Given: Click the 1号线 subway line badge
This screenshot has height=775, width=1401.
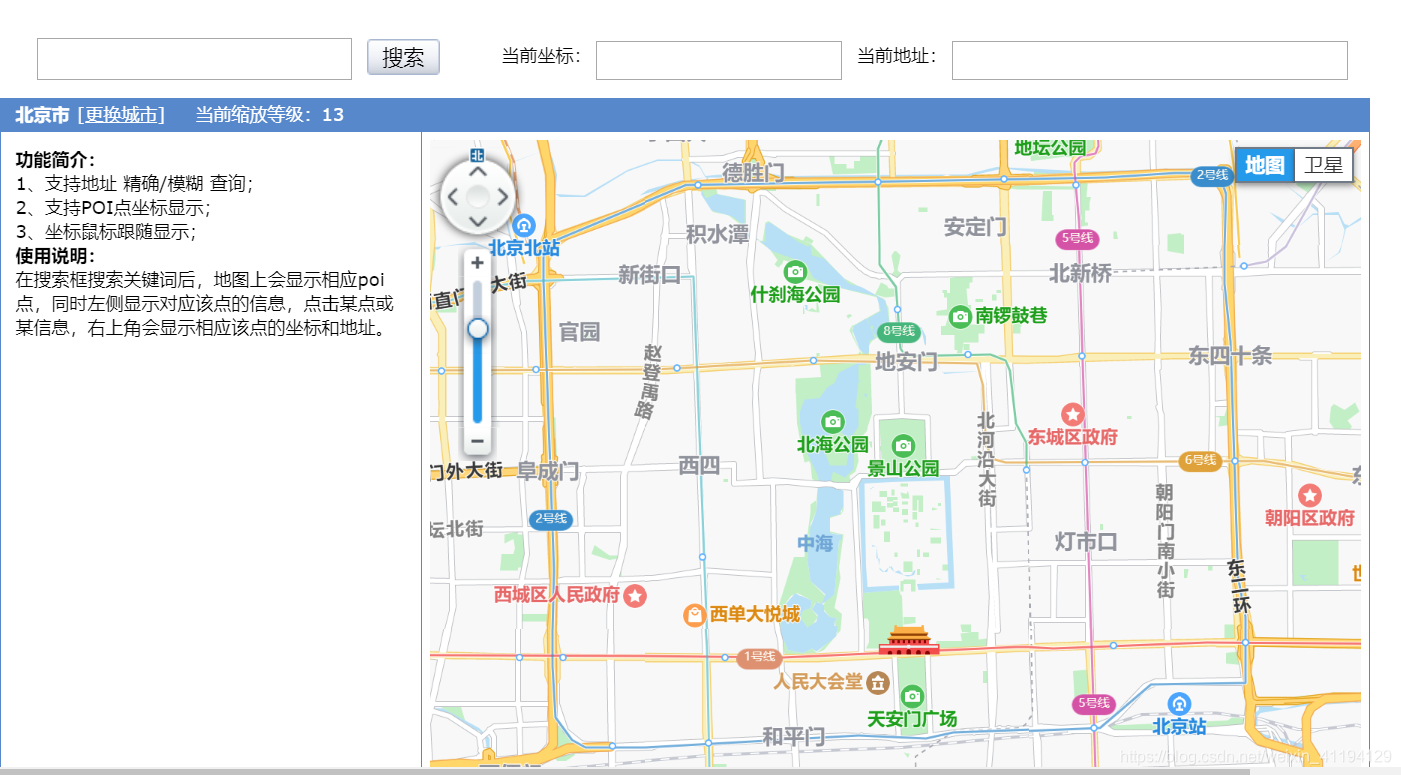Looking at the screenshot, I should [x=759, y=657].
